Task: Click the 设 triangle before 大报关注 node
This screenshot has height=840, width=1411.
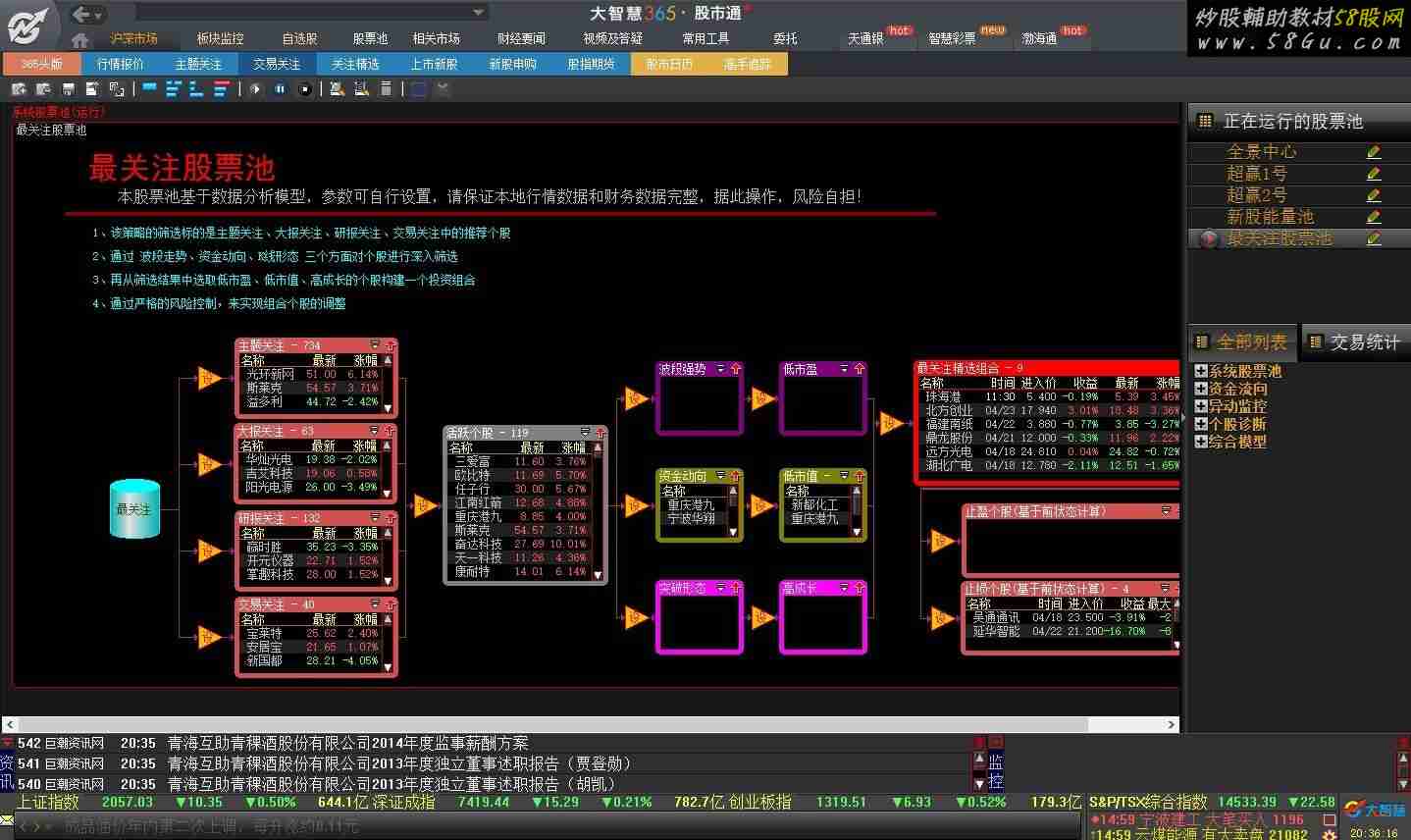Action: [x=209, y=464]
